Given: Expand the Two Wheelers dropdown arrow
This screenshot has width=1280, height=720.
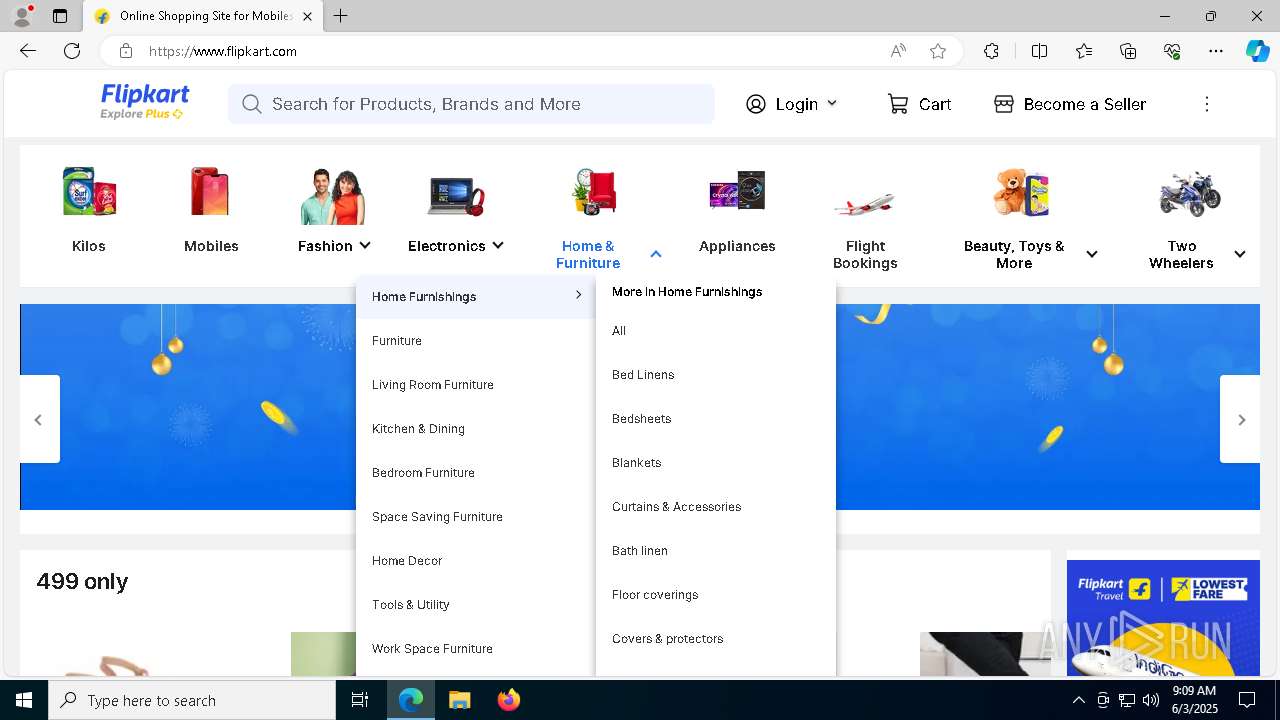Looking at the screenshot, I should [1240, 254].
